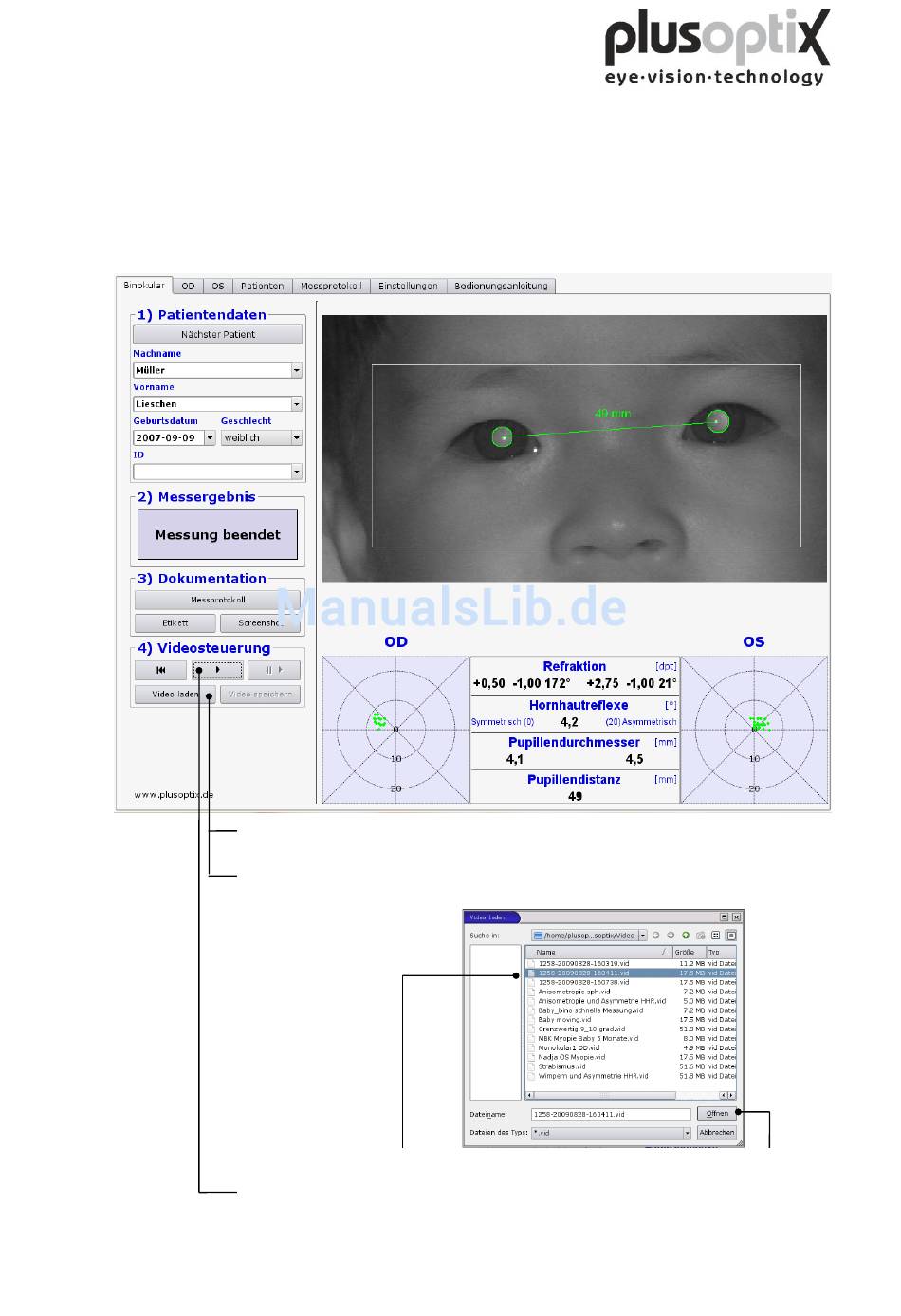Click the Messung beendet status box
Image resolution: width=901 pixels, height=1316 pixels.
coord(217,535)
